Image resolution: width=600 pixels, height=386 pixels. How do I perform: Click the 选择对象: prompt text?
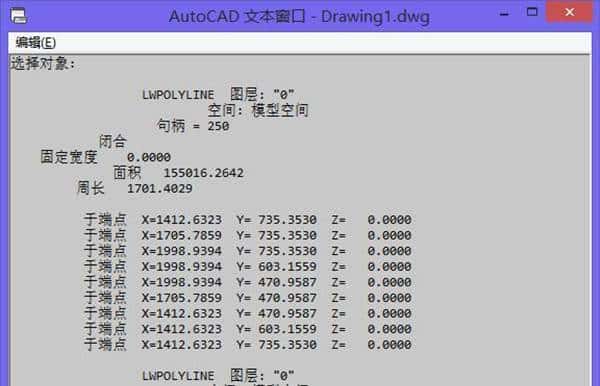coord(43,64)
